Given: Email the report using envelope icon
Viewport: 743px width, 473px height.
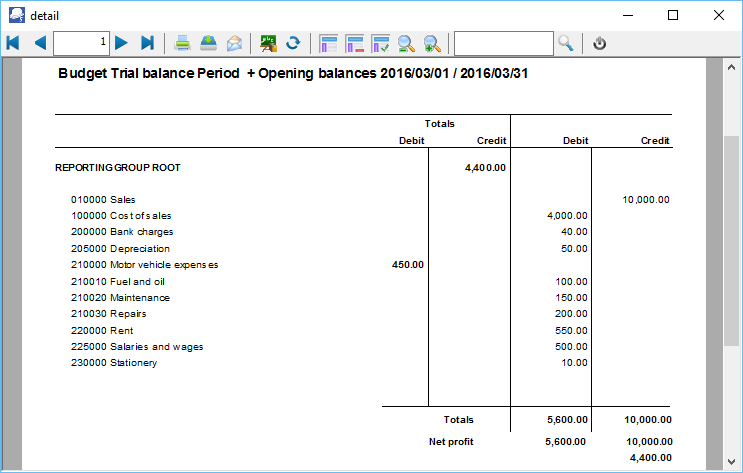Looking at the screenshot, I should click(x=234, y=43).
